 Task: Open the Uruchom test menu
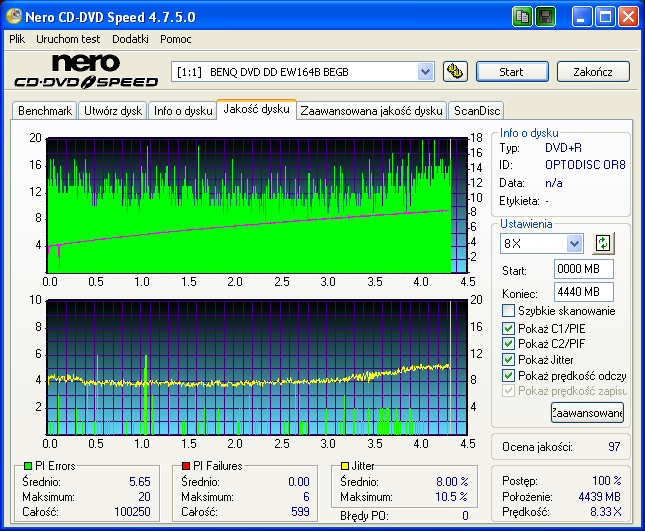click(x=68, y=39)
